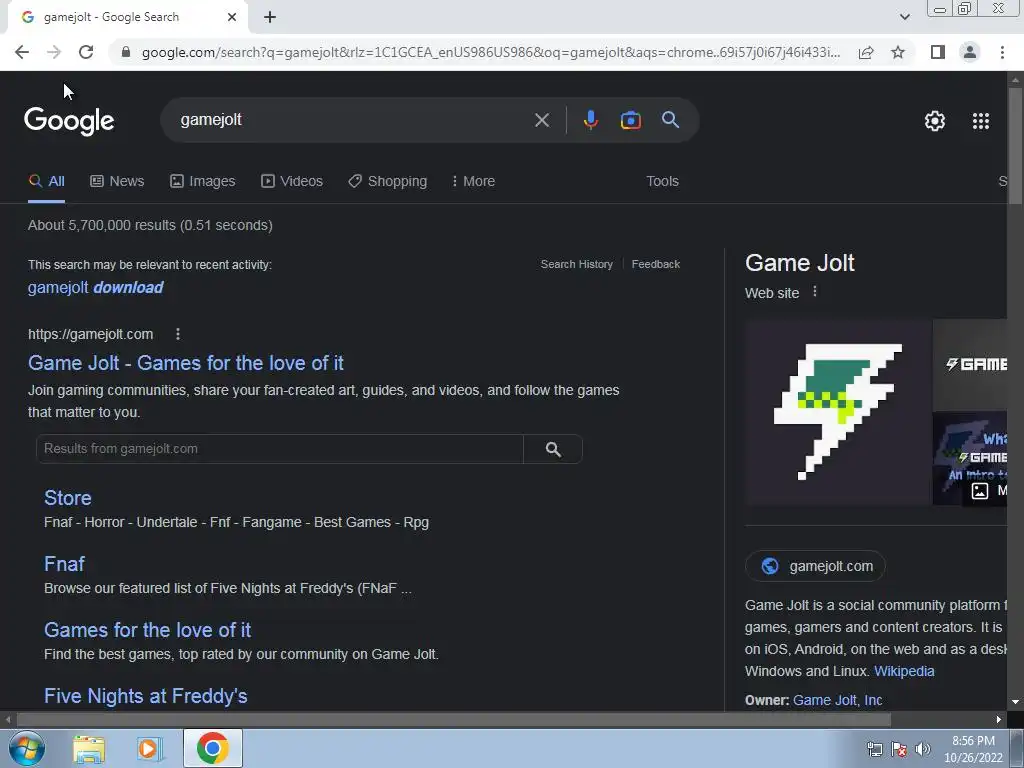Go to the Google home logo

[x=69, y=121]
